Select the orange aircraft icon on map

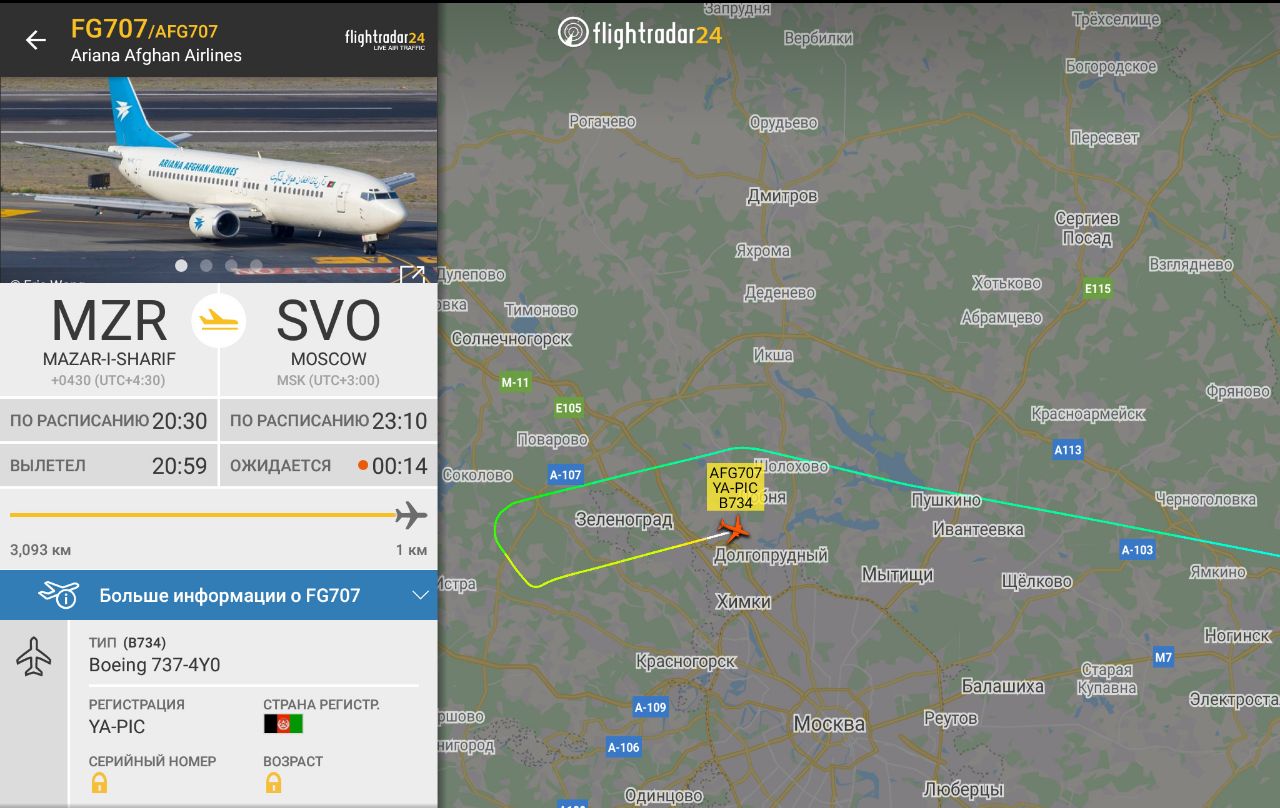coord(735,528)
